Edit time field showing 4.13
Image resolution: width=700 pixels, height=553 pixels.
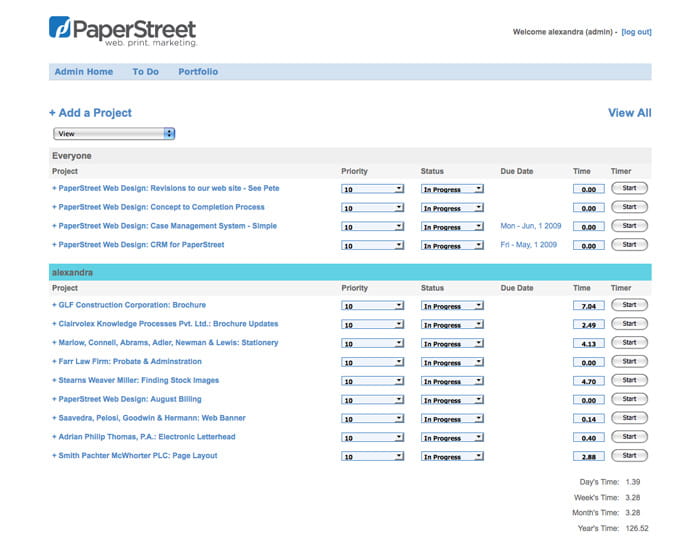tap(588, 343)
